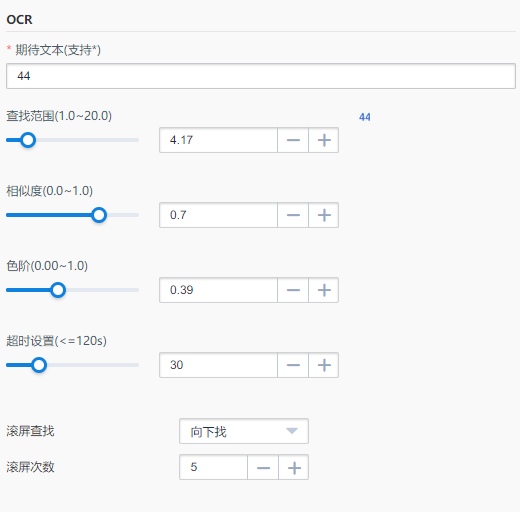Screen dimensions: 520x512
Task: Increase 相似度 using its plus icon
Action: (324, 215)
